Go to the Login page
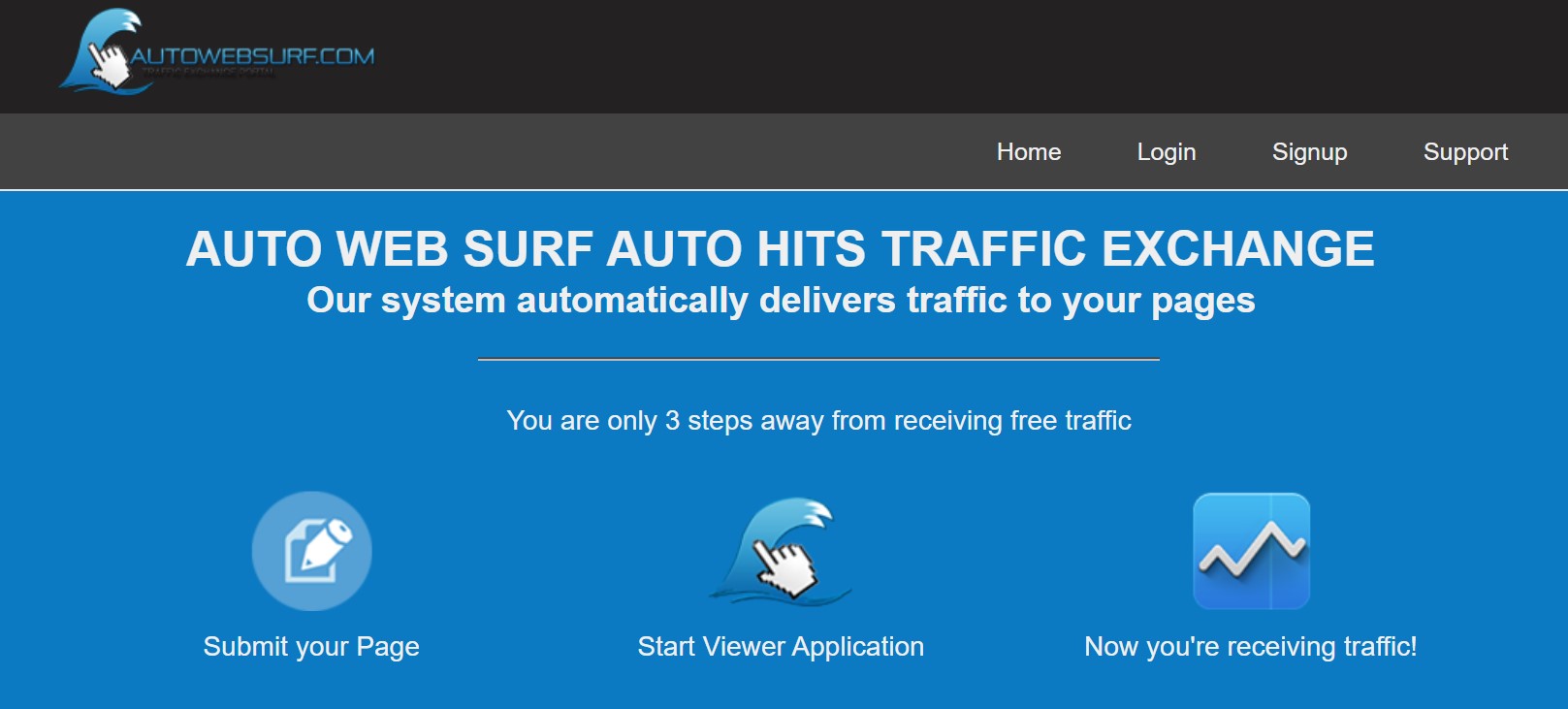 click(1167, 152)
